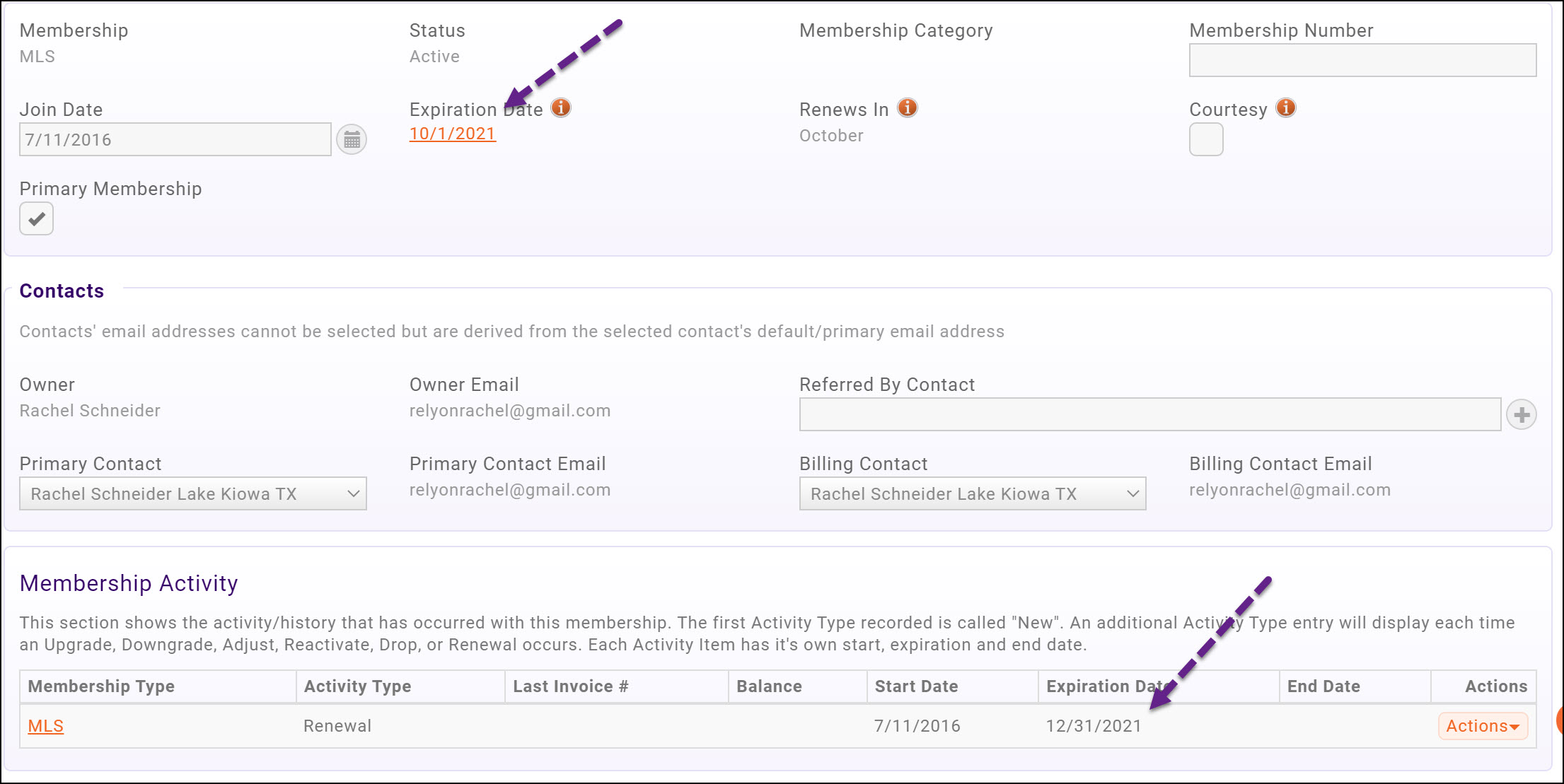Screen dimensions: 1564x784
Task: Click the 10/1/2021 expiration date link
Action: [453, 134]
